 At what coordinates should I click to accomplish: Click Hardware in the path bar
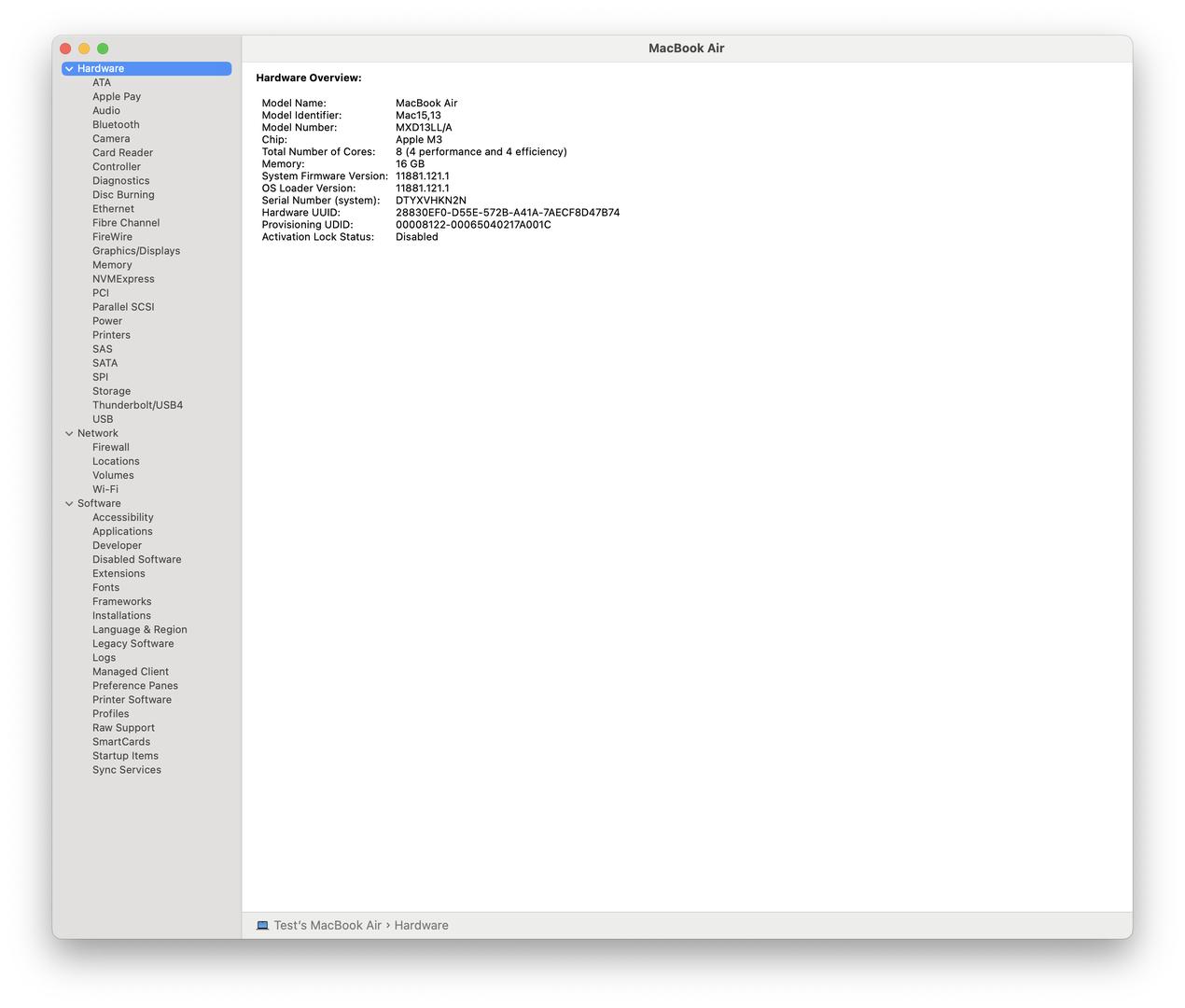tap(421, 926)
